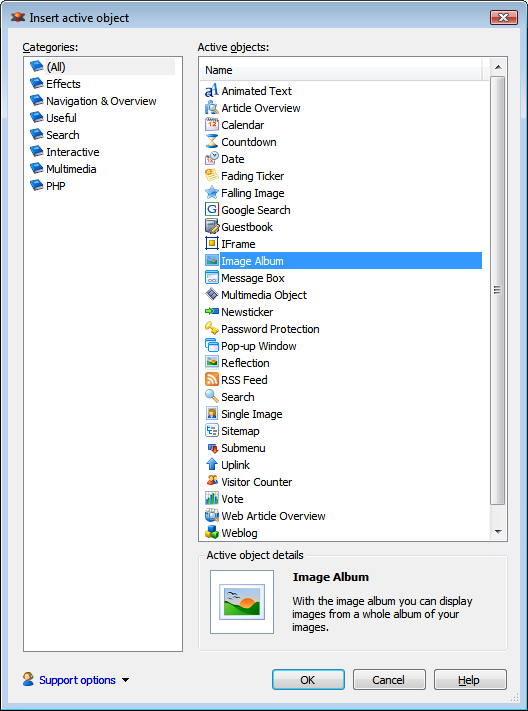Select the Effects category
This screenshot has height=711, width=528.
tap(63, 84)
